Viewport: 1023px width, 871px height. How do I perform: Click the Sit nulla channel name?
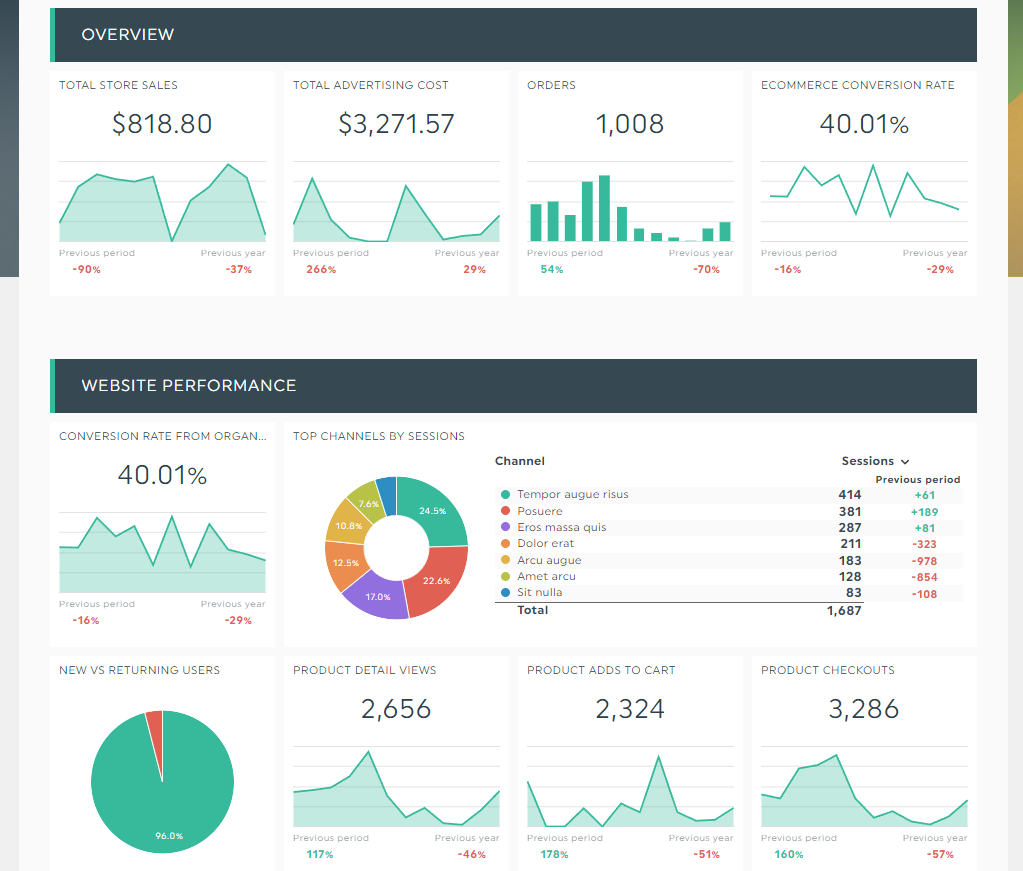(x=540, y=592)
